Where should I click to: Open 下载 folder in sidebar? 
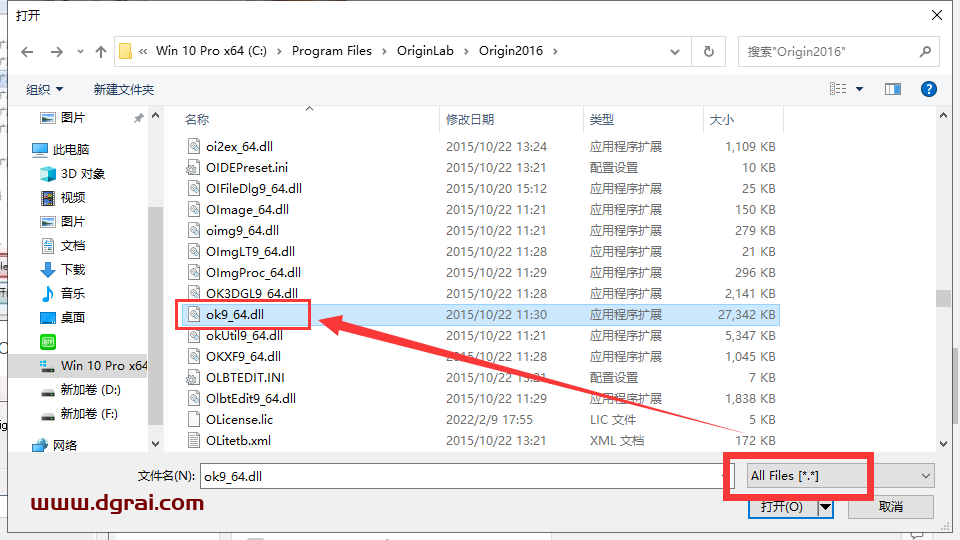(63, 269)
